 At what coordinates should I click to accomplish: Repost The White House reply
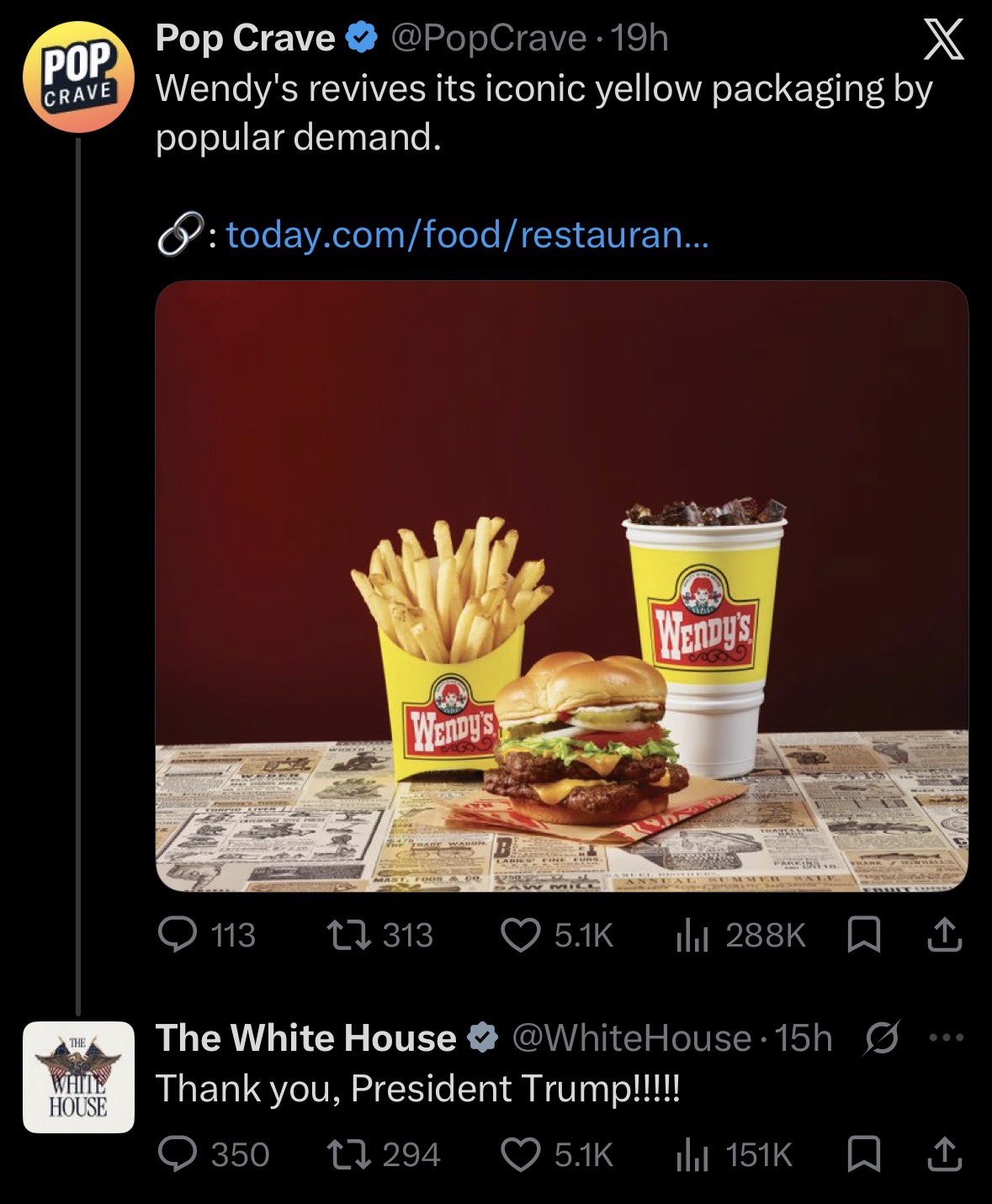pos(385,1154)
